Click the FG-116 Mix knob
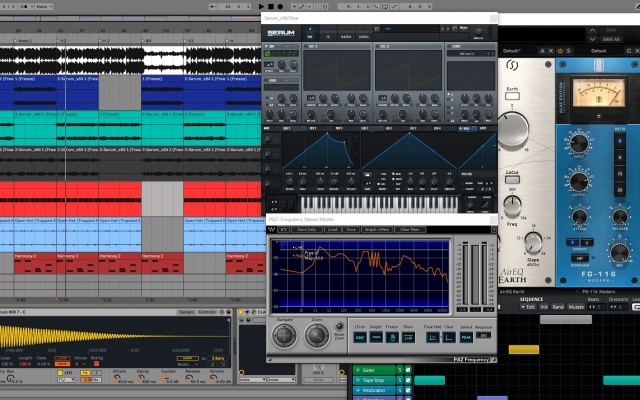This screenshot has height=400, width=640. (x=620, y=253)
